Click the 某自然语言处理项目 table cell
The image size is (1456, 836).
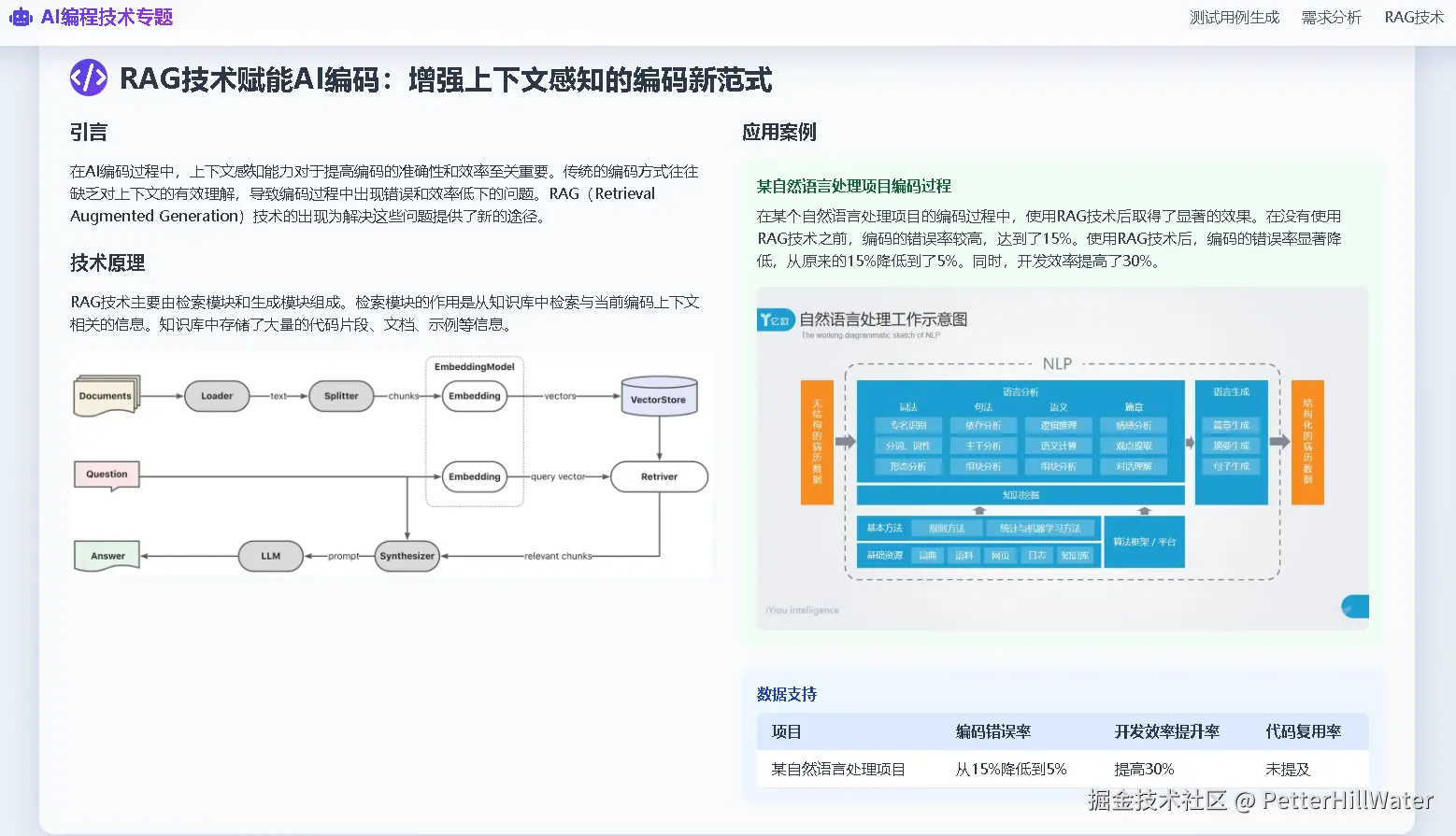click(x=838, y=769)
